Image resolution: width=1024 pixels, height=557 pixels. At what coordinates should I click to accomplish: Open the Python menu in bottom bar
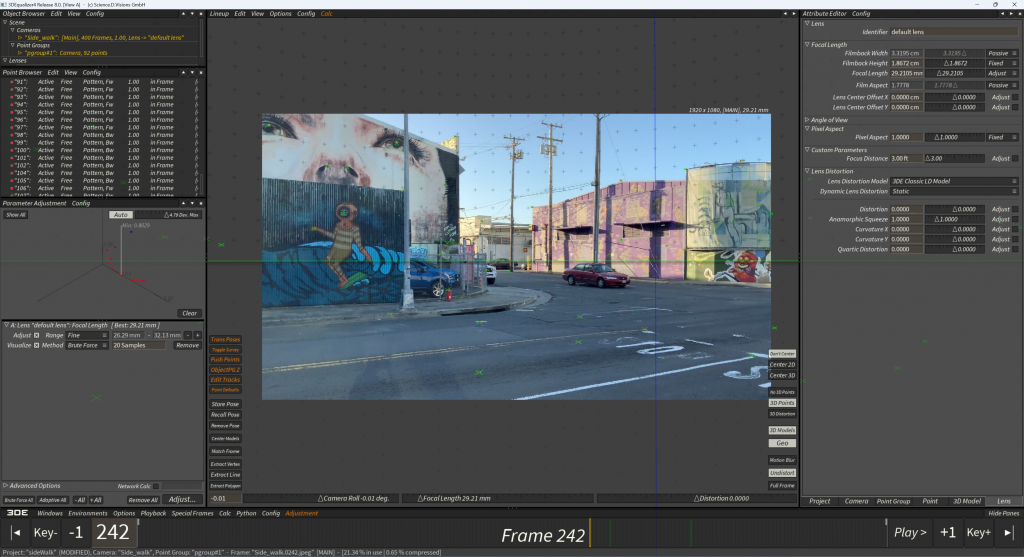coord(246,513)
